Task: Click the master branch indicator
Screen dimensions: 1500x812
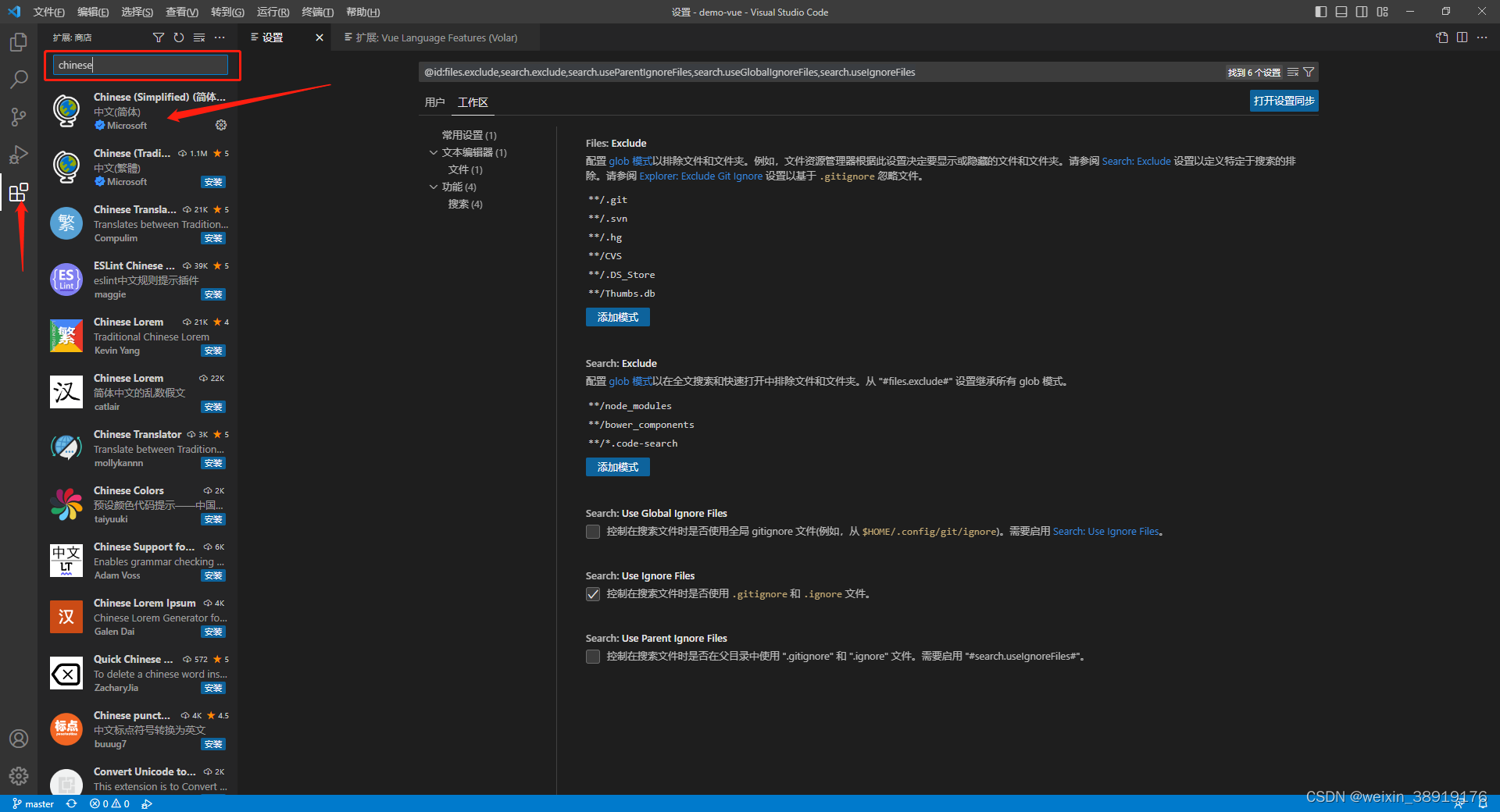Action: (33, 803)
